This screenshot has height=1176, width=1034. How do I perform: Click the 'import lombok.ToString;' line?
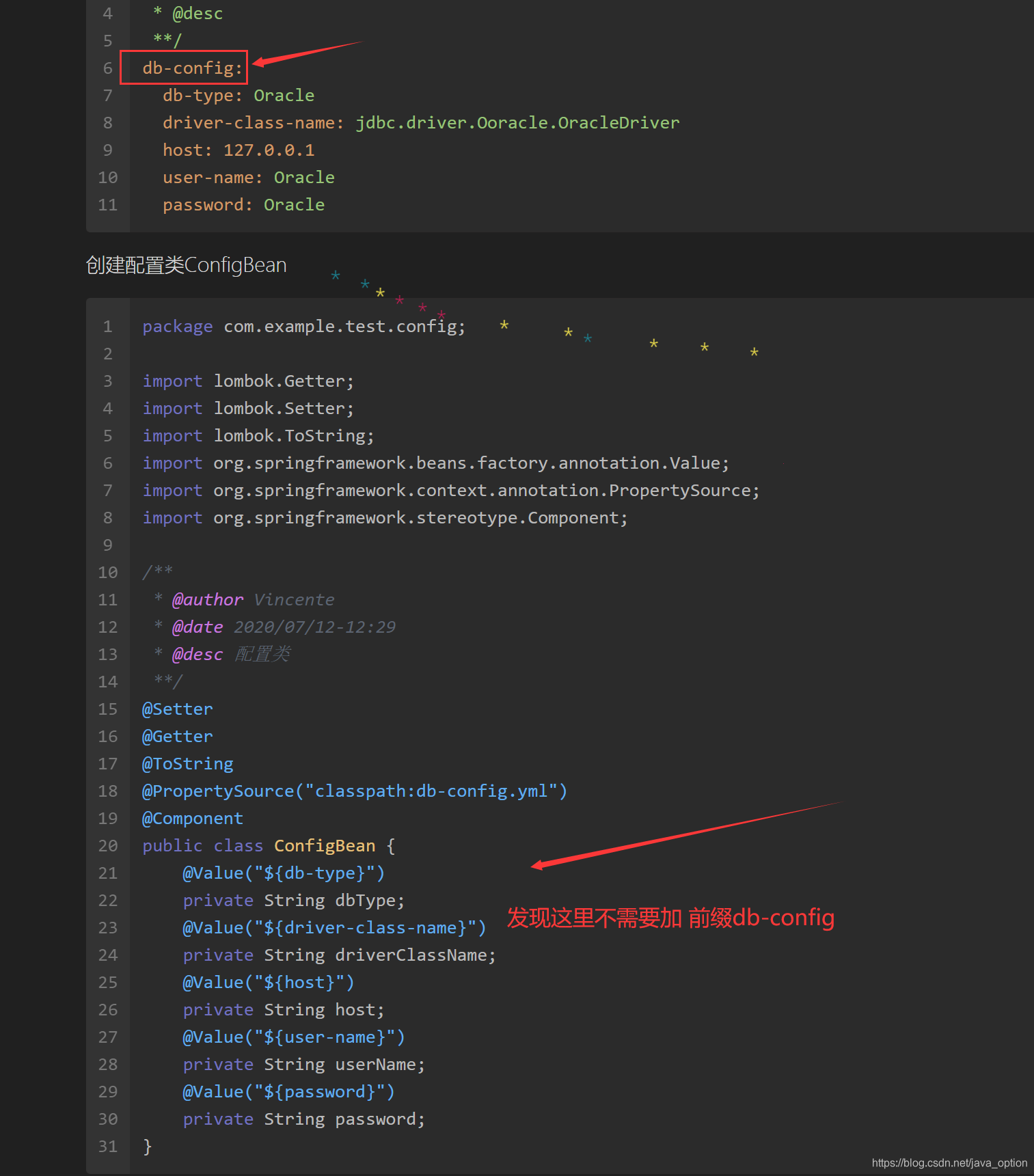(258, 436)
